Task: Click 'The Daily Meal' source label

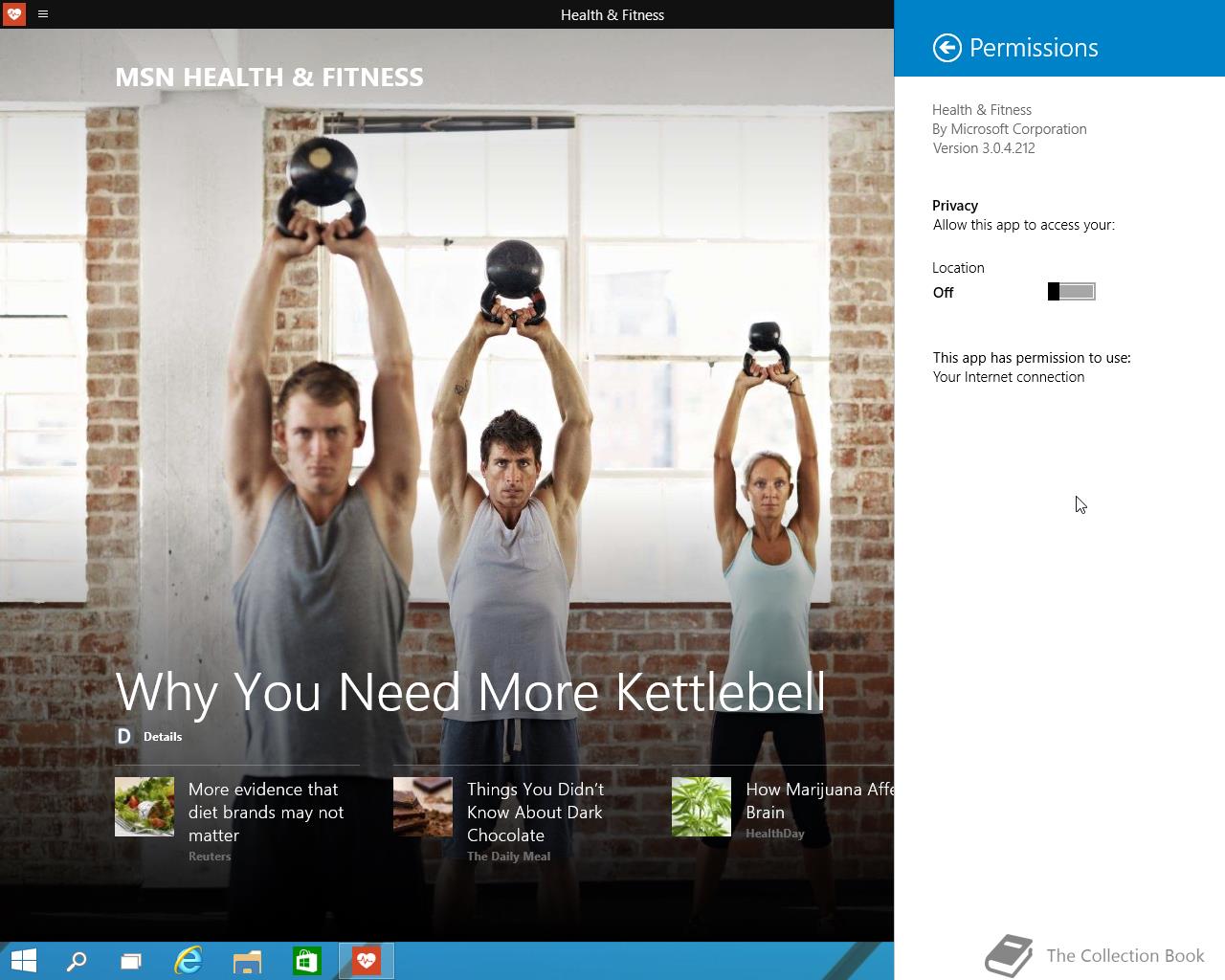Action: 508,857
